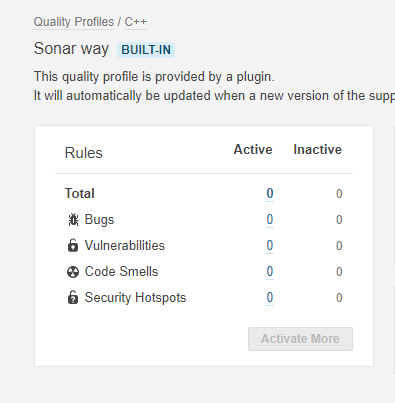Click the Vulnerabilities open-lock icon
395x403 pixels.
[x=73, y=246]
